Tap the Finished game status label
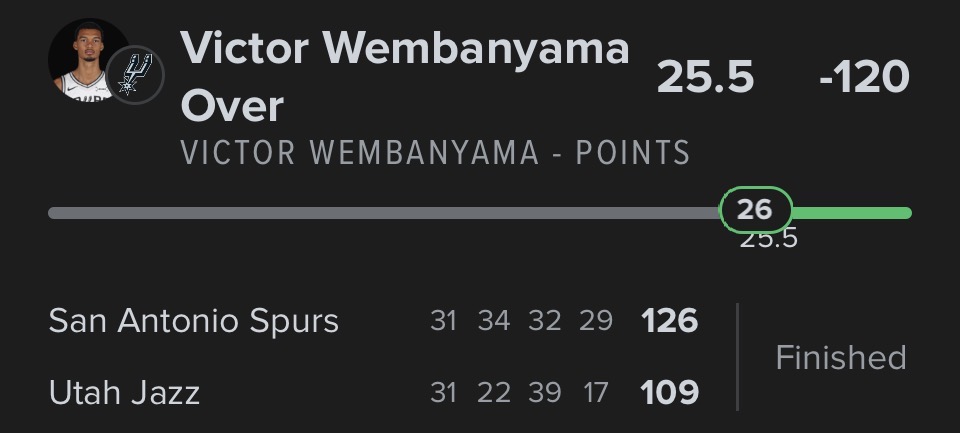 (840, 357)
